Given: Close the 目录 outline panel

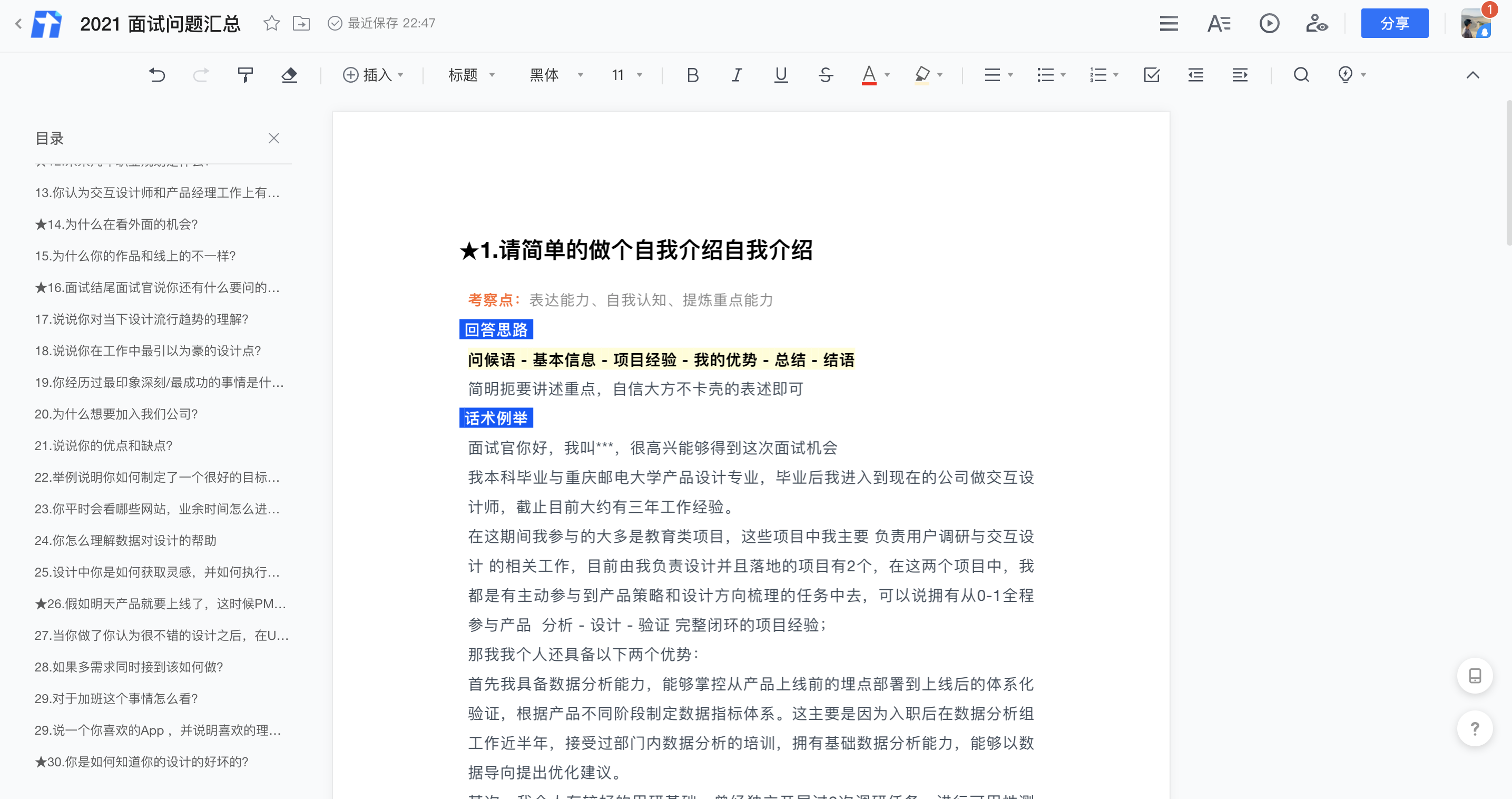Looking at the screenshot, I should point(273,138).
